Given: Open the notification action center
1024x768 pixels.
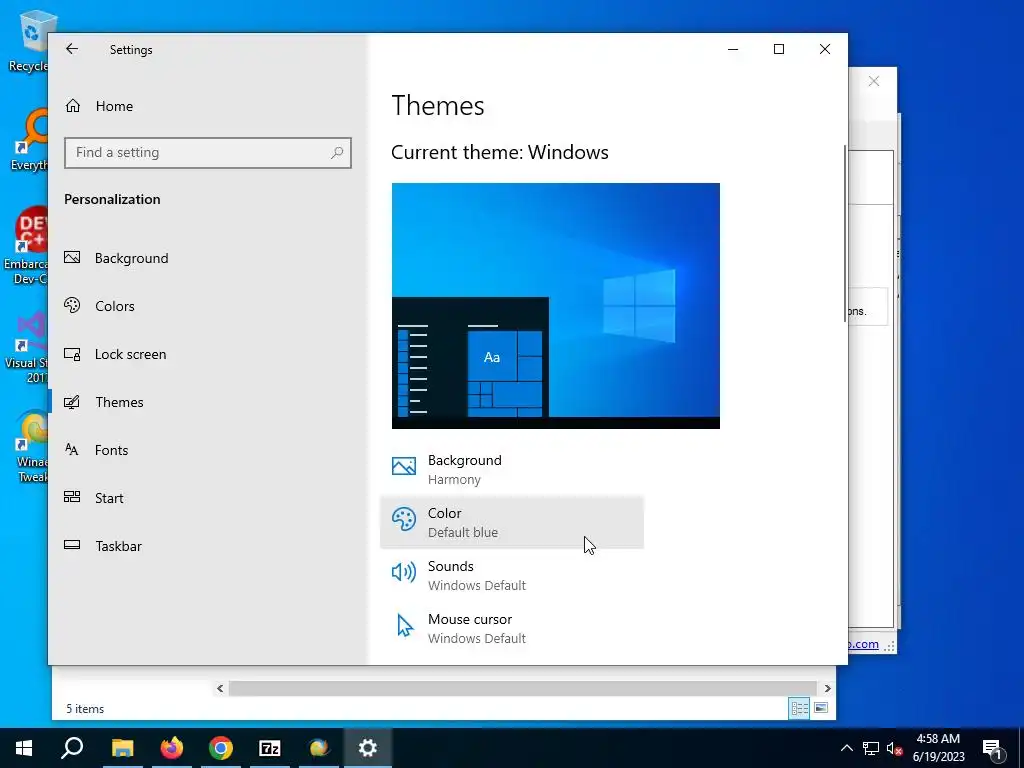Looking at the screenshot, I should tap(993, 748).
